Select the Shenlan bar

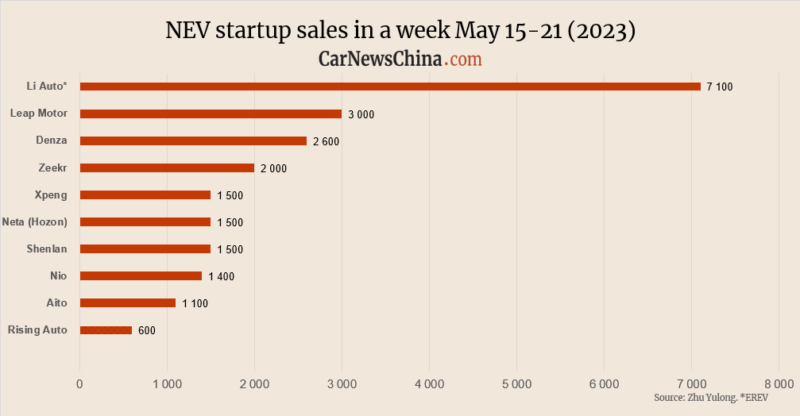pos(145,249)
